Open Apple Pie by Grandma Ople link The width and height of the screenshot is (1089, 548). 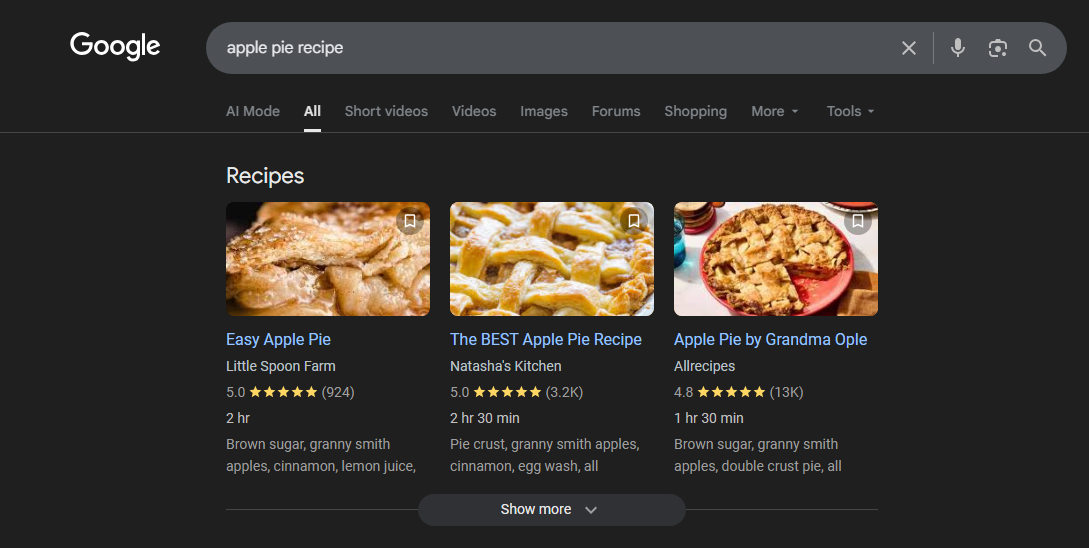[x=770, y=340]
